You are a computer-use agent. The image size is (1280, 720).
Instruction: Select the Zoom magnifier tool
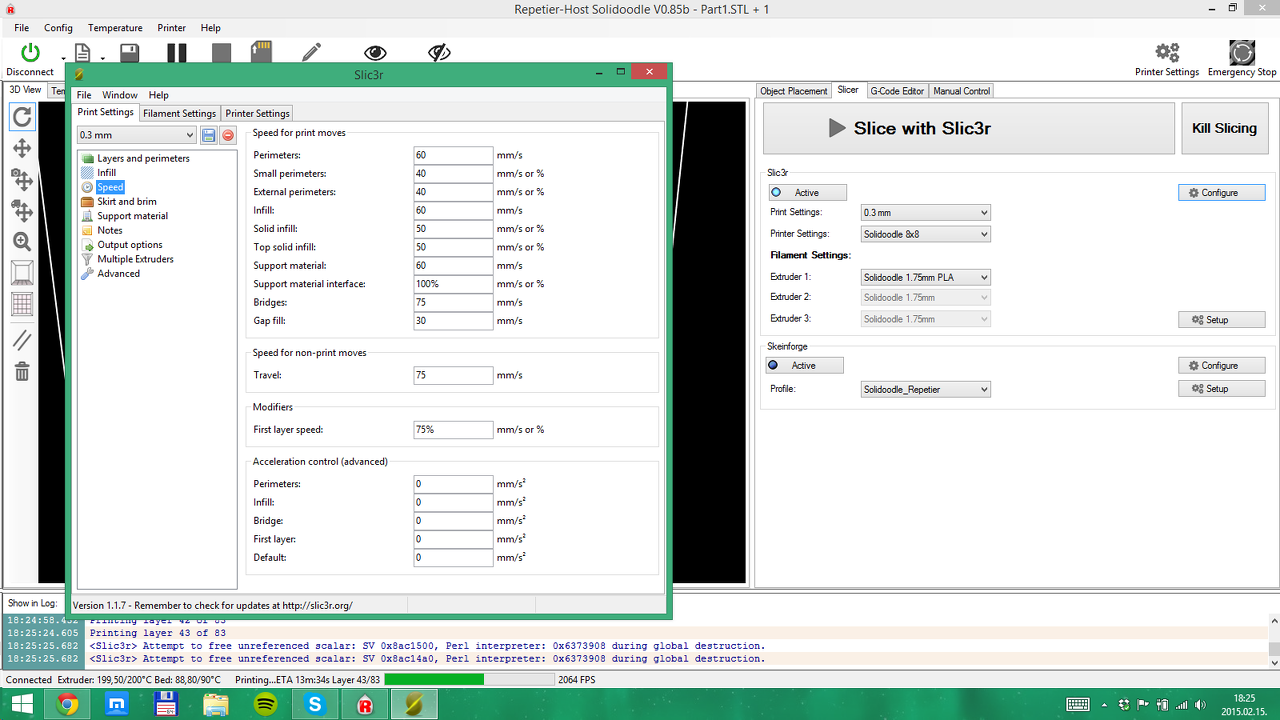pyautogui.click(x=22, y=241)
